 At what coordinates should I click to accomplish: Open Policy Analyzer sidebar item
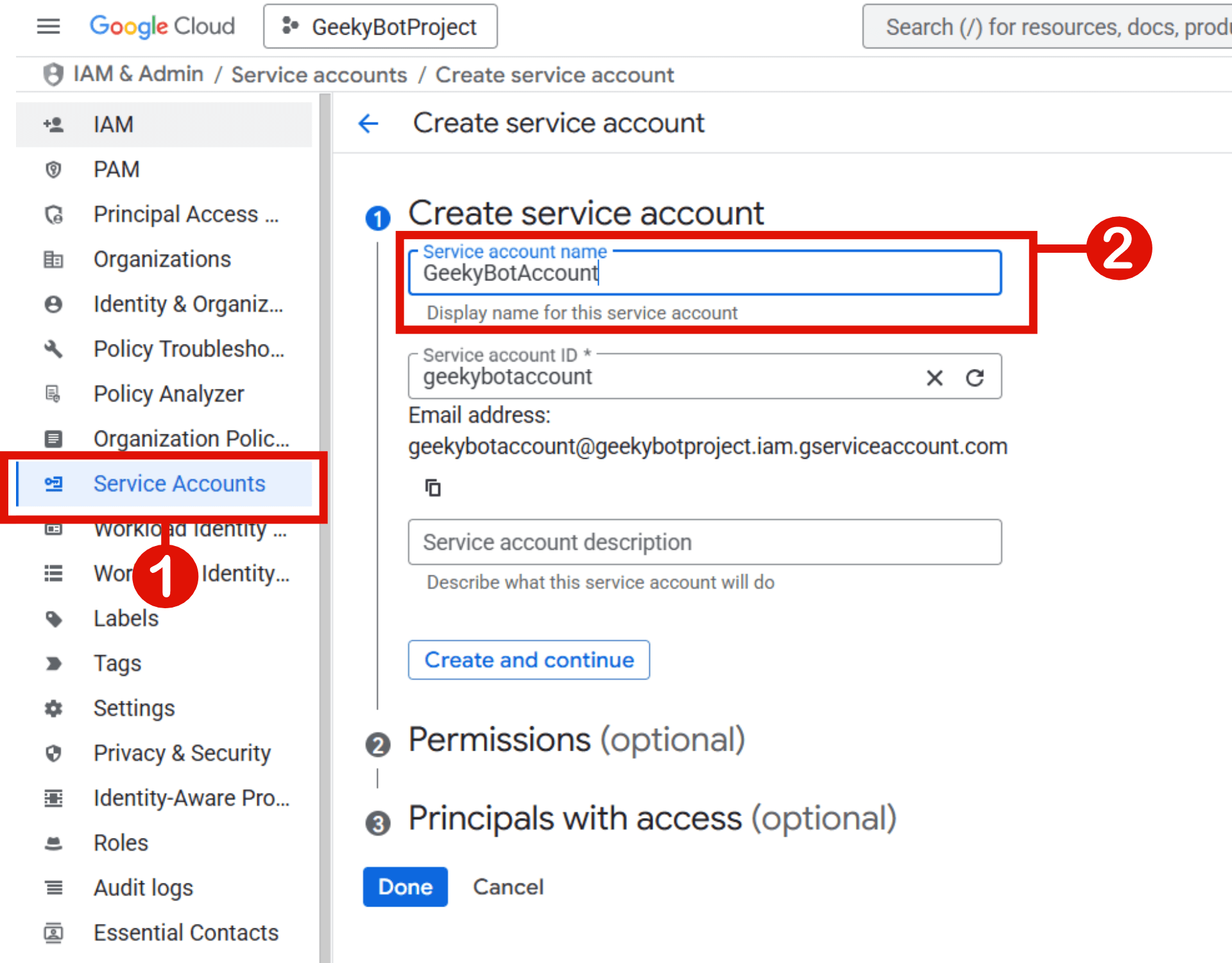[x=164, y=394]
